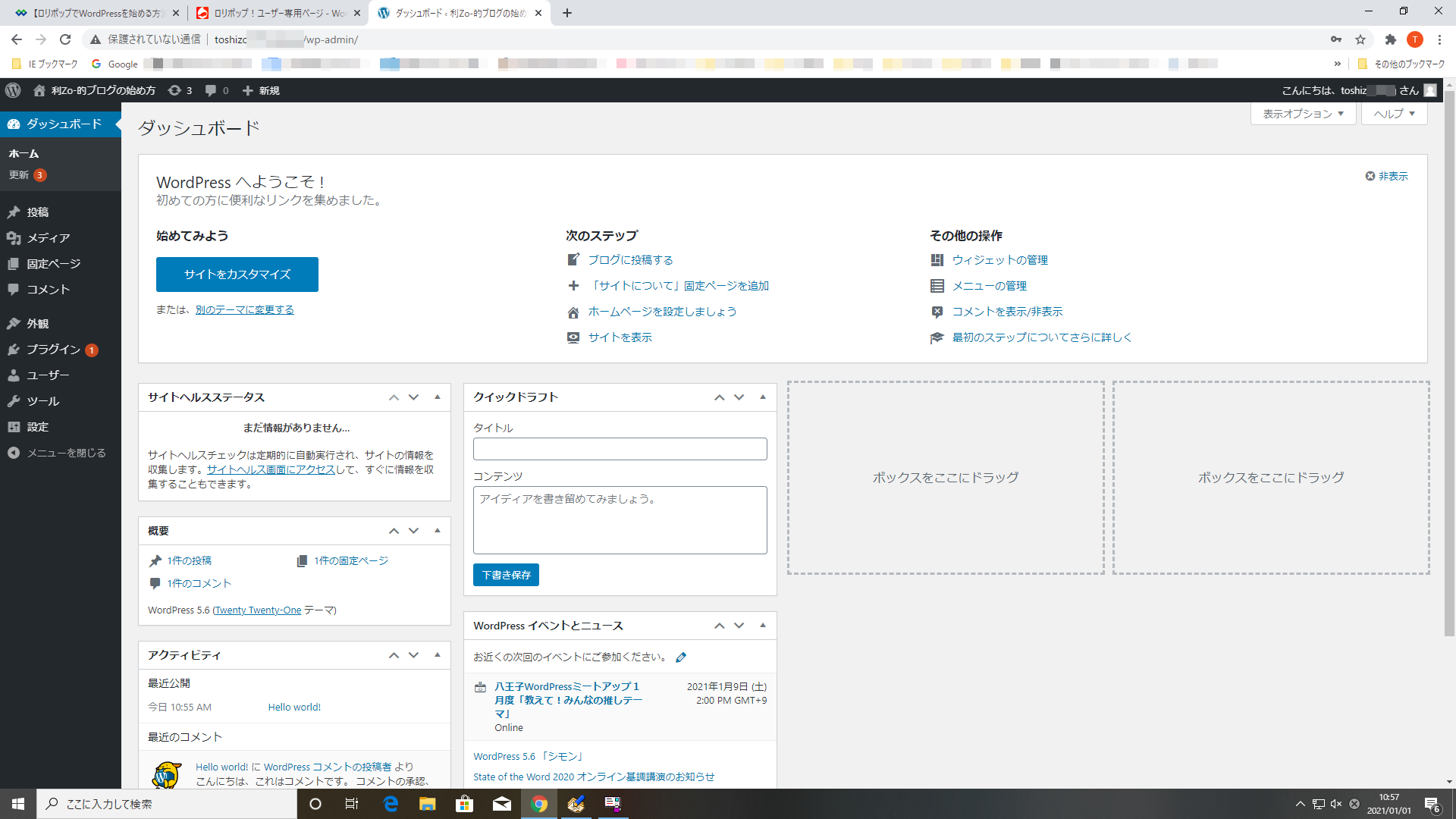Click the WordPress logo in admin bar

point(13,90)
